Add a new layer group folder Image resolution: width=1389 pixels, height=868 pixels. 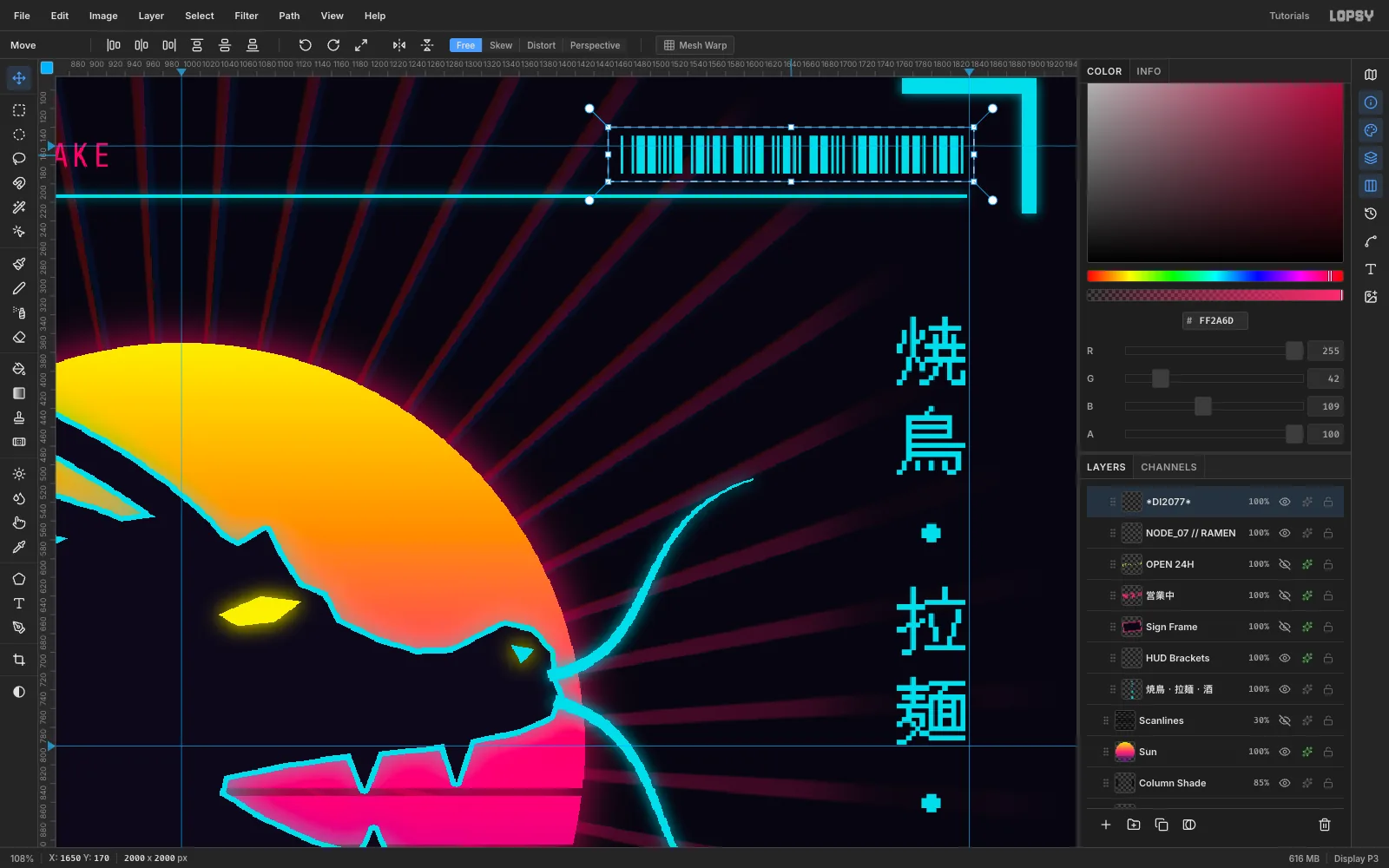coord(1134,825)
